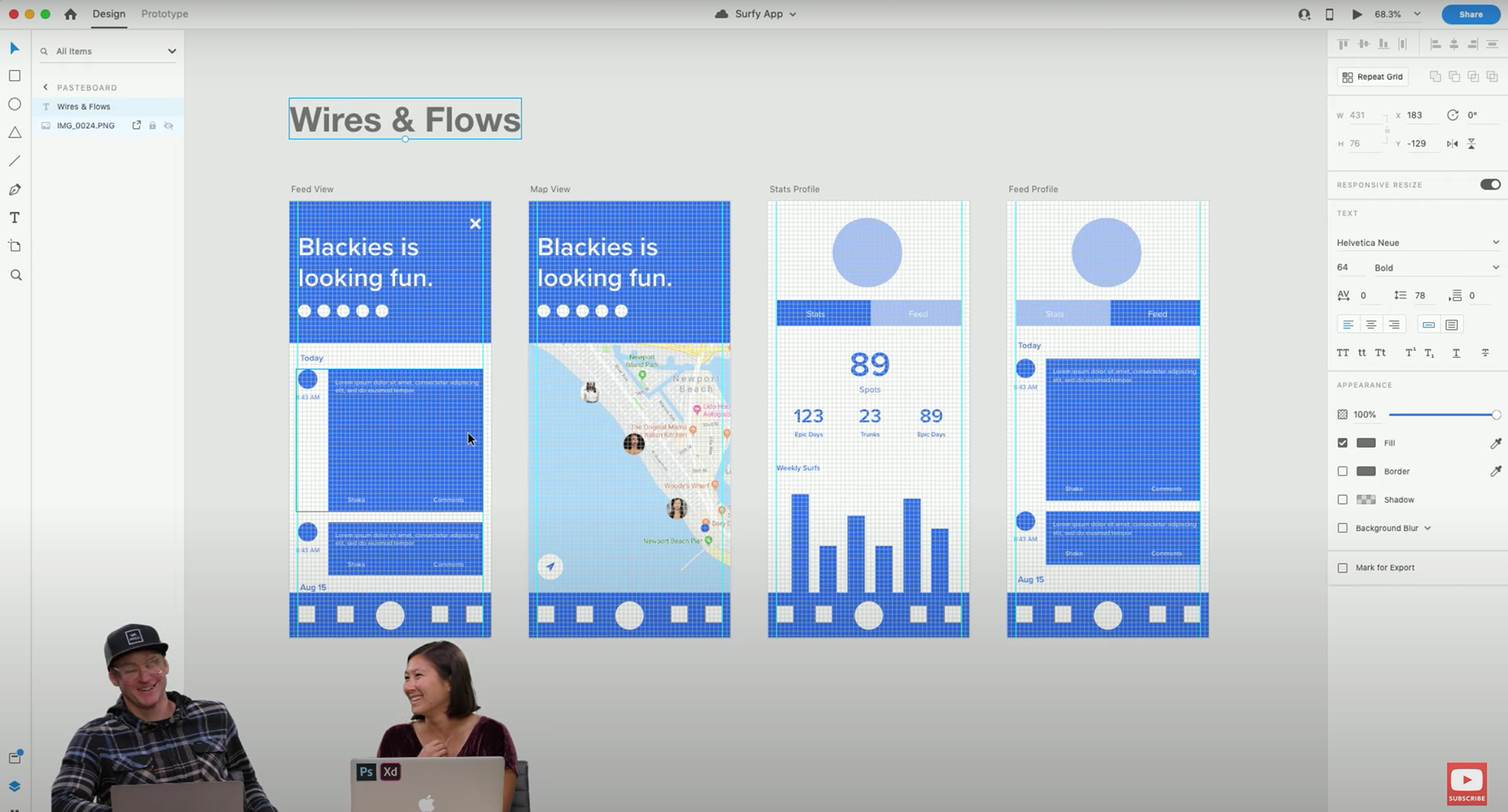The width and height of the screenshot is (1508, 812).
Task: Select the Artboard tool
Action: 14,247
